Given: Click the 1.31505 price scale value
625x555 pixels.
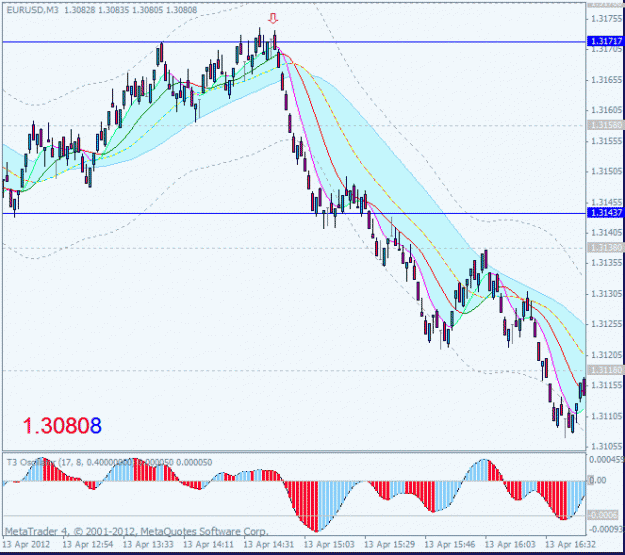Looking at the screenshot, I should pyautogui.click(x=607, y=171).
